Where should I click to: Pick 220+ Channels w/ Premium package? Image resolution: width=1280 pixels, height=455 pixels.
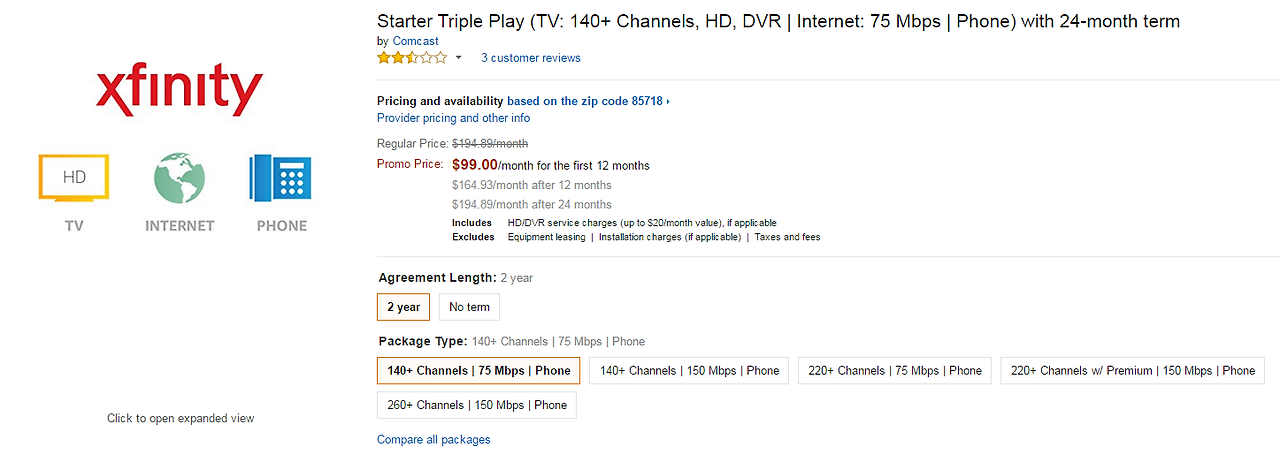coord(1132,371)
